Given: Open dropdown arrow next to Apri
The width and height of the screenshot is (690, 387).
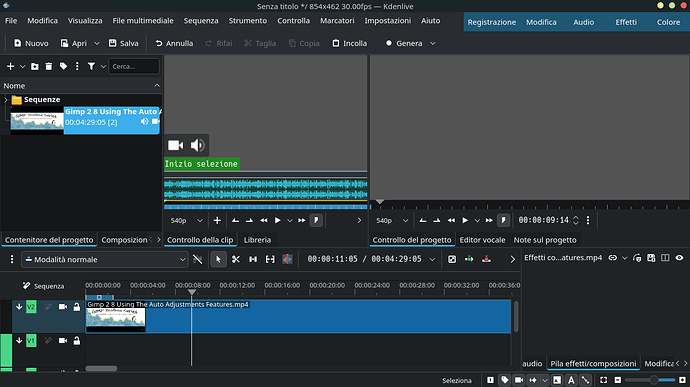Looking at the screenshot, I should coord(97,44).
